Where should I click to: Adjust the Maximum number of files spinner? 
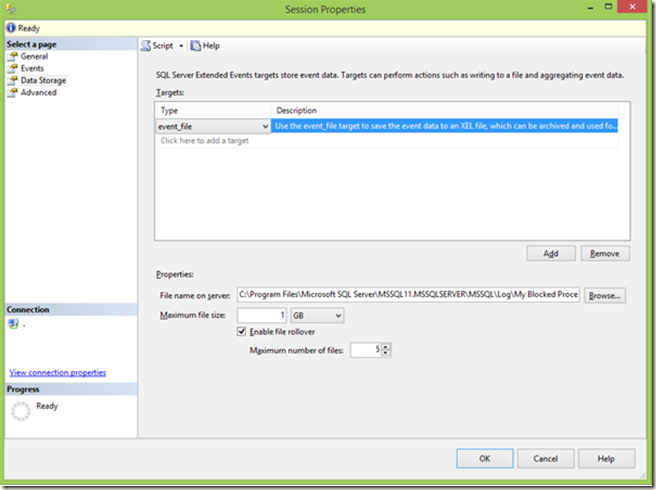(386, 350)
